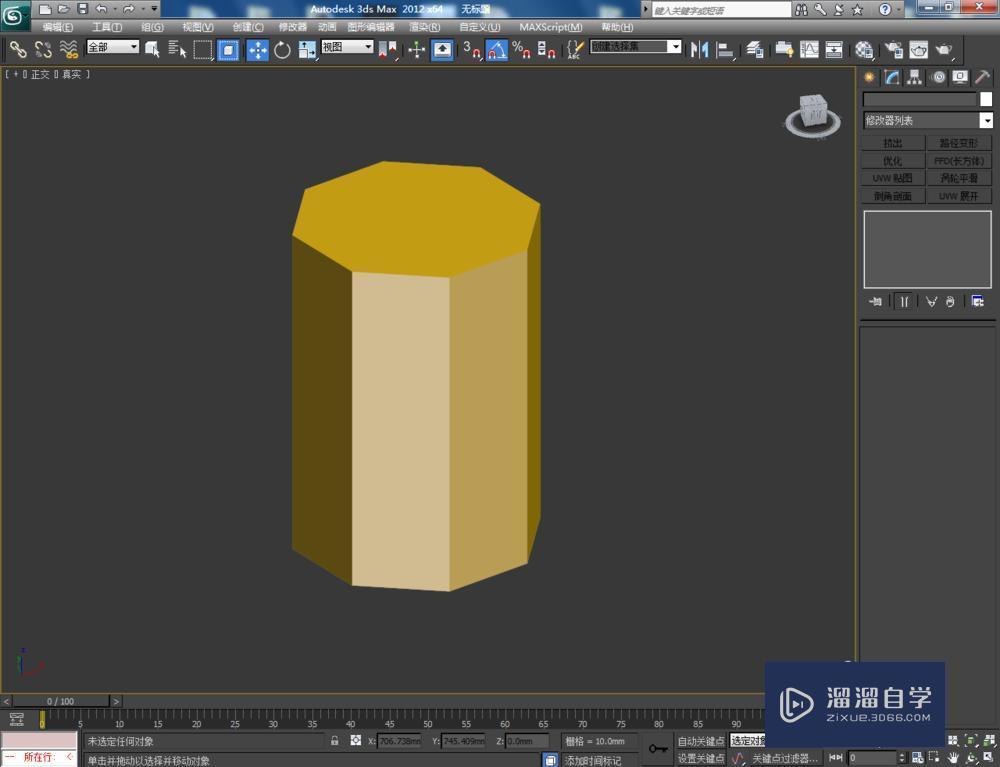Activate the Select and Rotate tool
1000x767 pixels.
point(282,47)
